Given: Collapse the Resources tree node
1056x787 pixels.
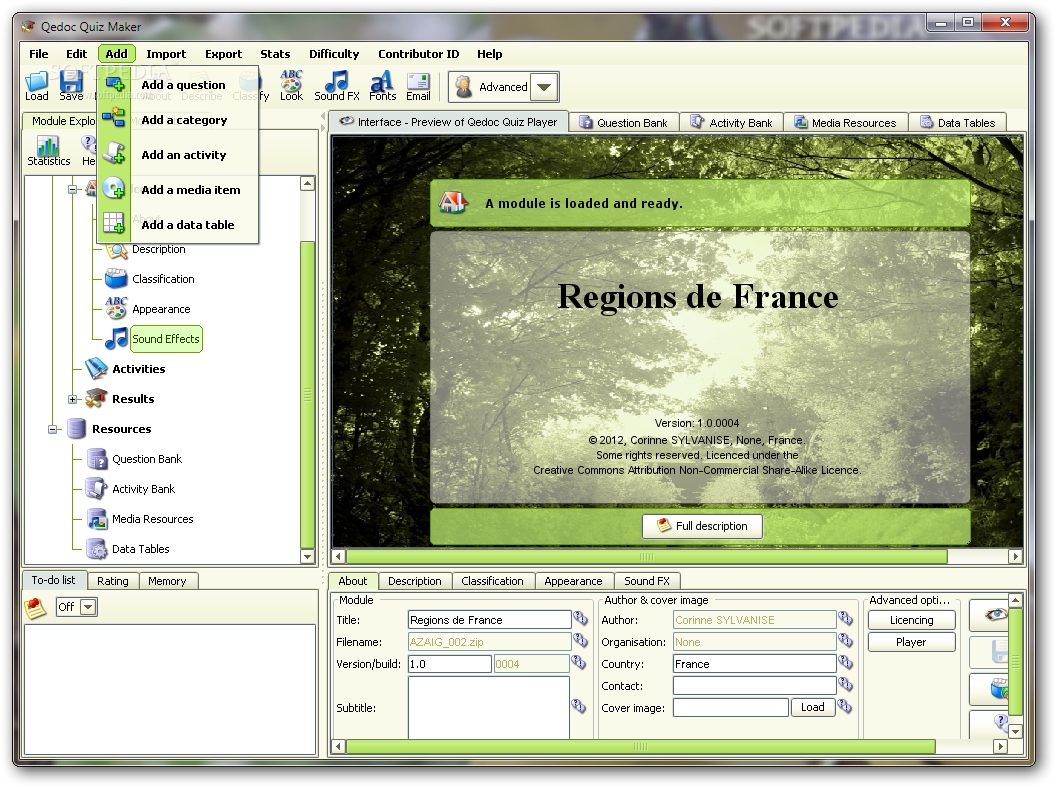Looking at the screenshot, I should coord(53,429).
